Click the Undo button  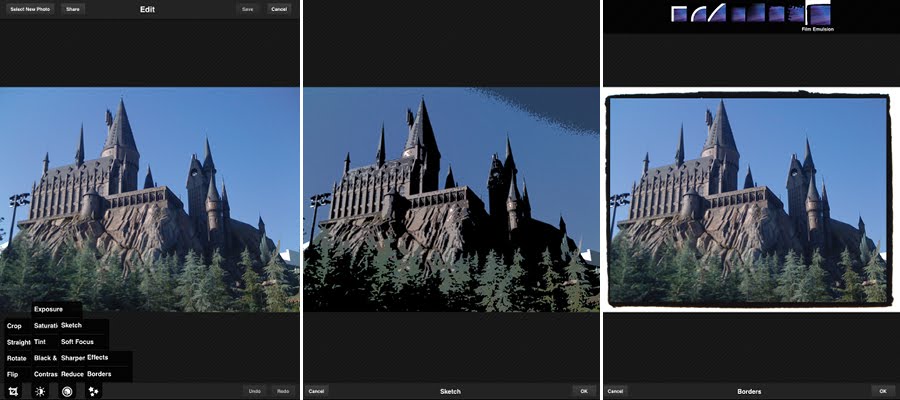tap(254, 391)
